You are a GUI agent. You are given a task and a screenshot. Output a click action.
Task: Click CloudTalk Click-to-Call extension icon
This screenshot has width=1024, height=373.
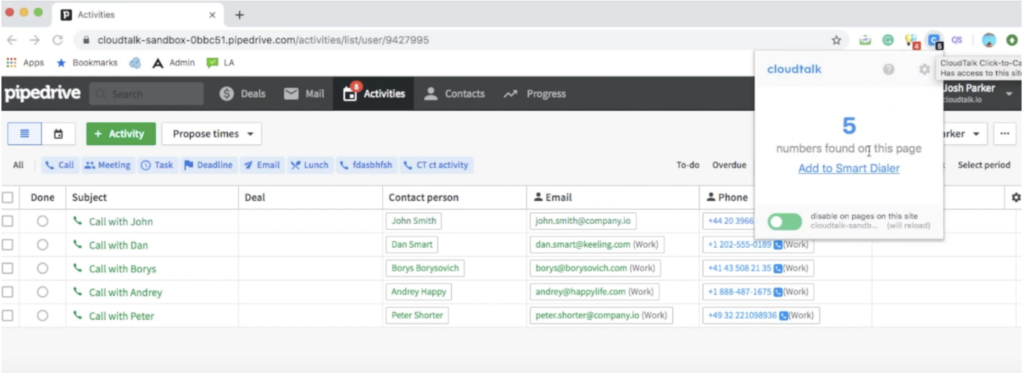click(x=935, y=41)
